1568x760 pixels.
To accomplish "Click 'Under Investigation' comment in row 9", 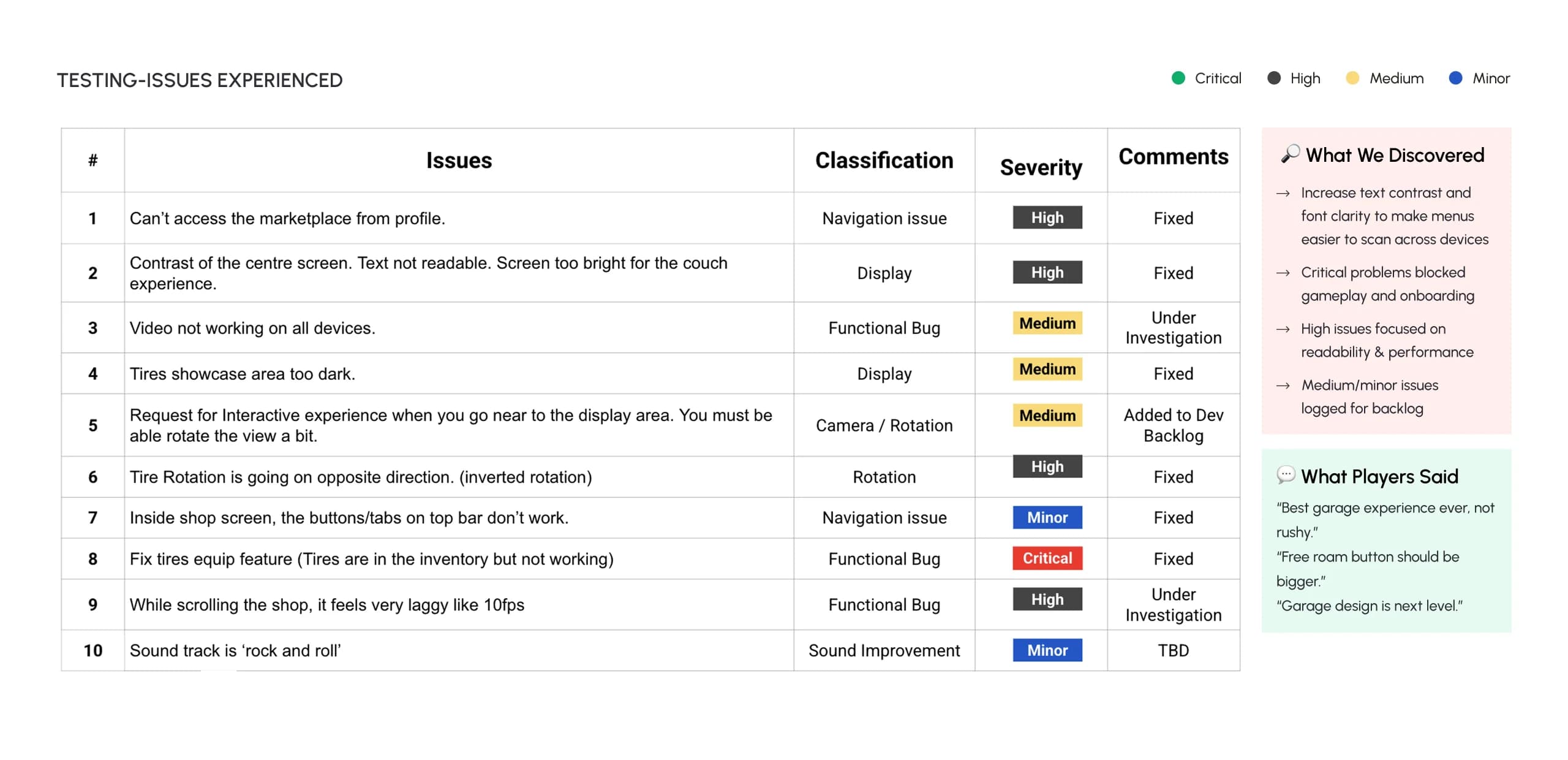I will tap(1173, 605).
